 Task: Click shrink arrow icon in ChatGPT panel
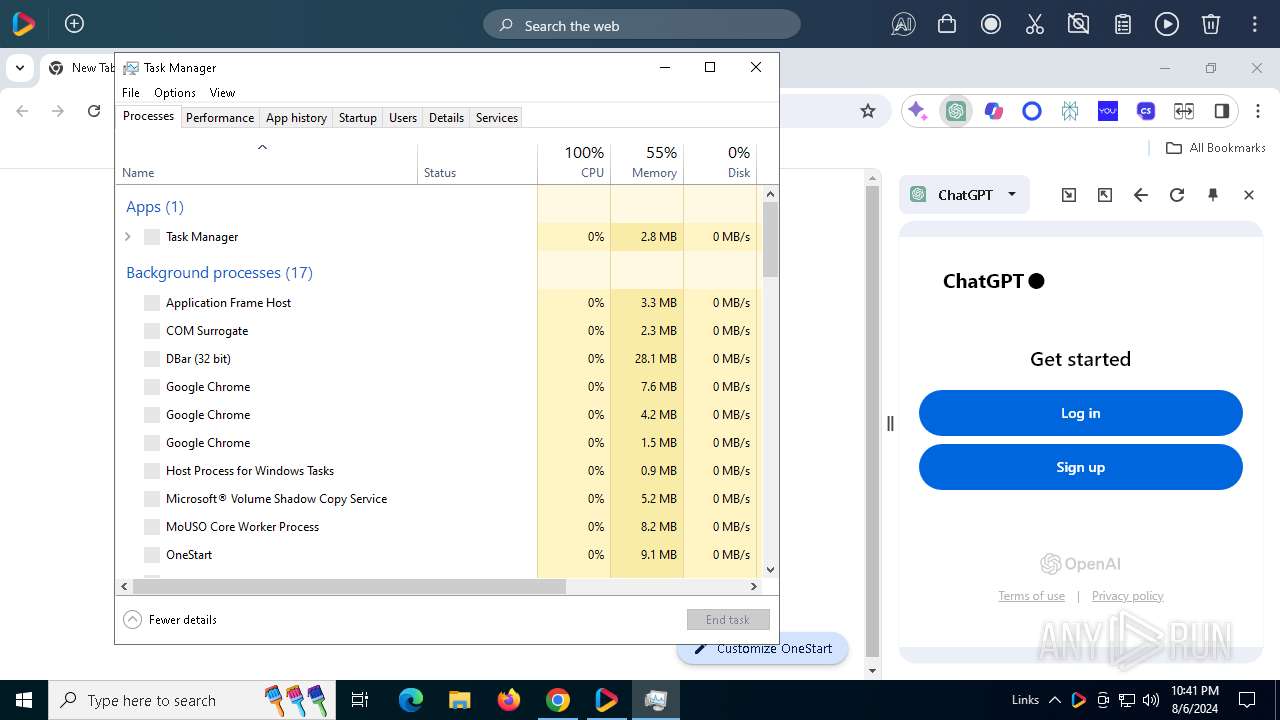click(x=1069, y=195)
